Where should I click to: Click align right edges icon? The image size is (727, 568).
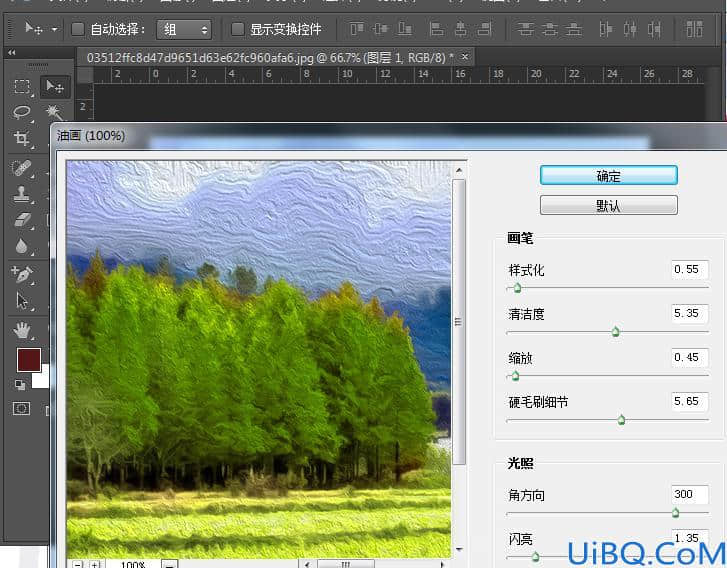485,29
